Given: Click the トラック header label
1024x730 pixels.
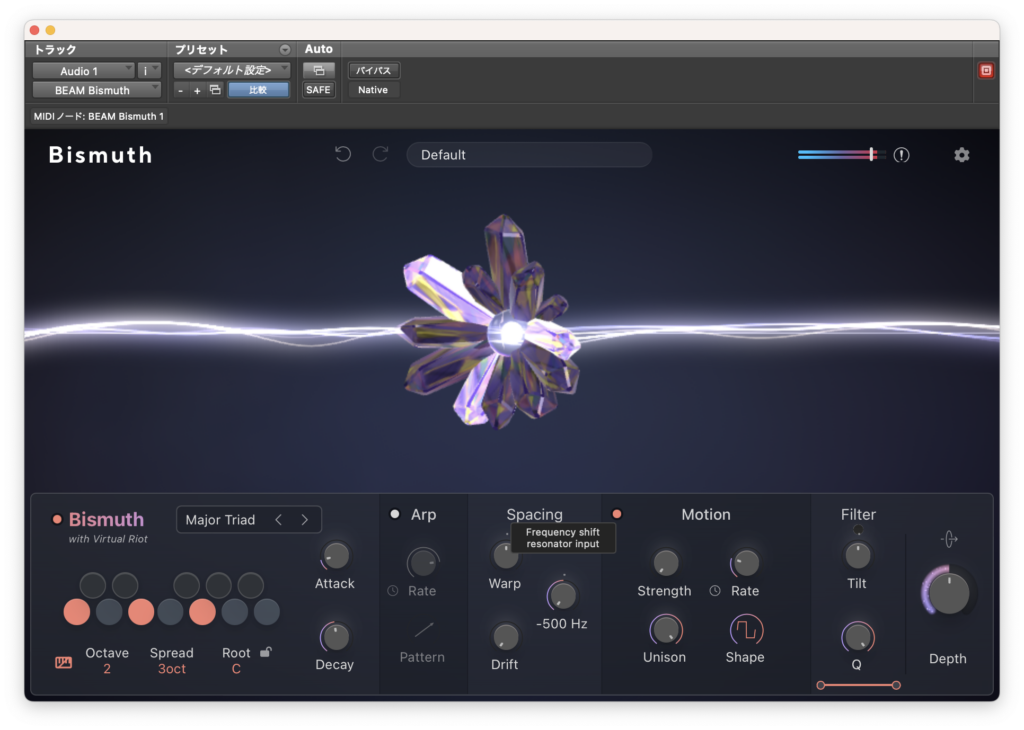Looking at the screenshot, I should click(x=55, y=50).
